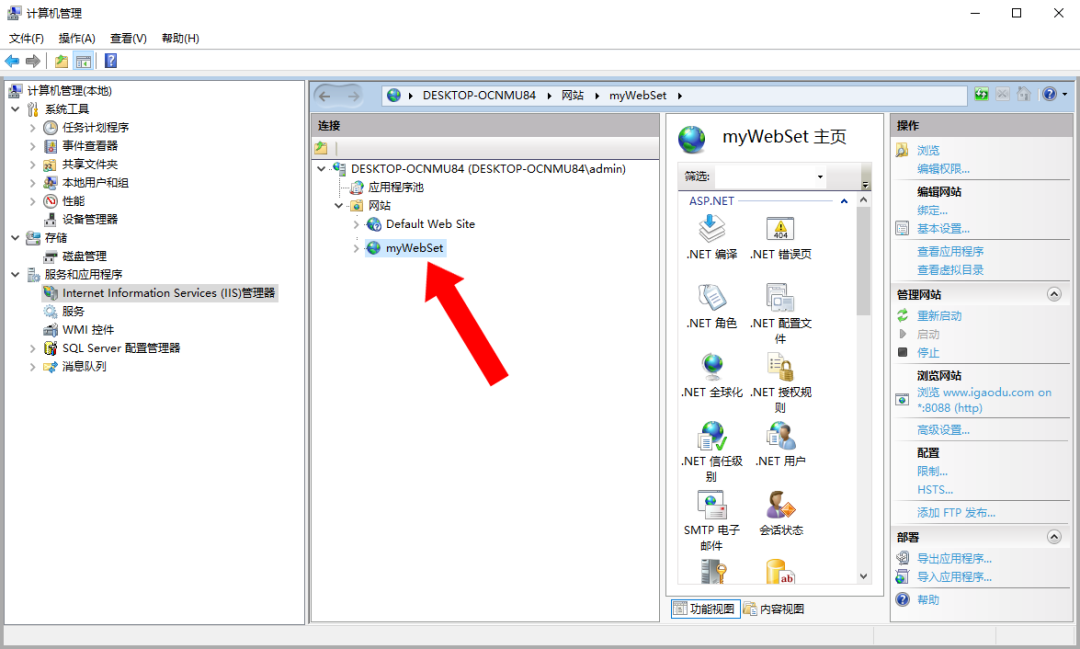The height and width of the screenshot is (649, 1080).
Task: Click the 浏览 www.igaodu.com on *:8088 link
Action: tap(984, 400)
